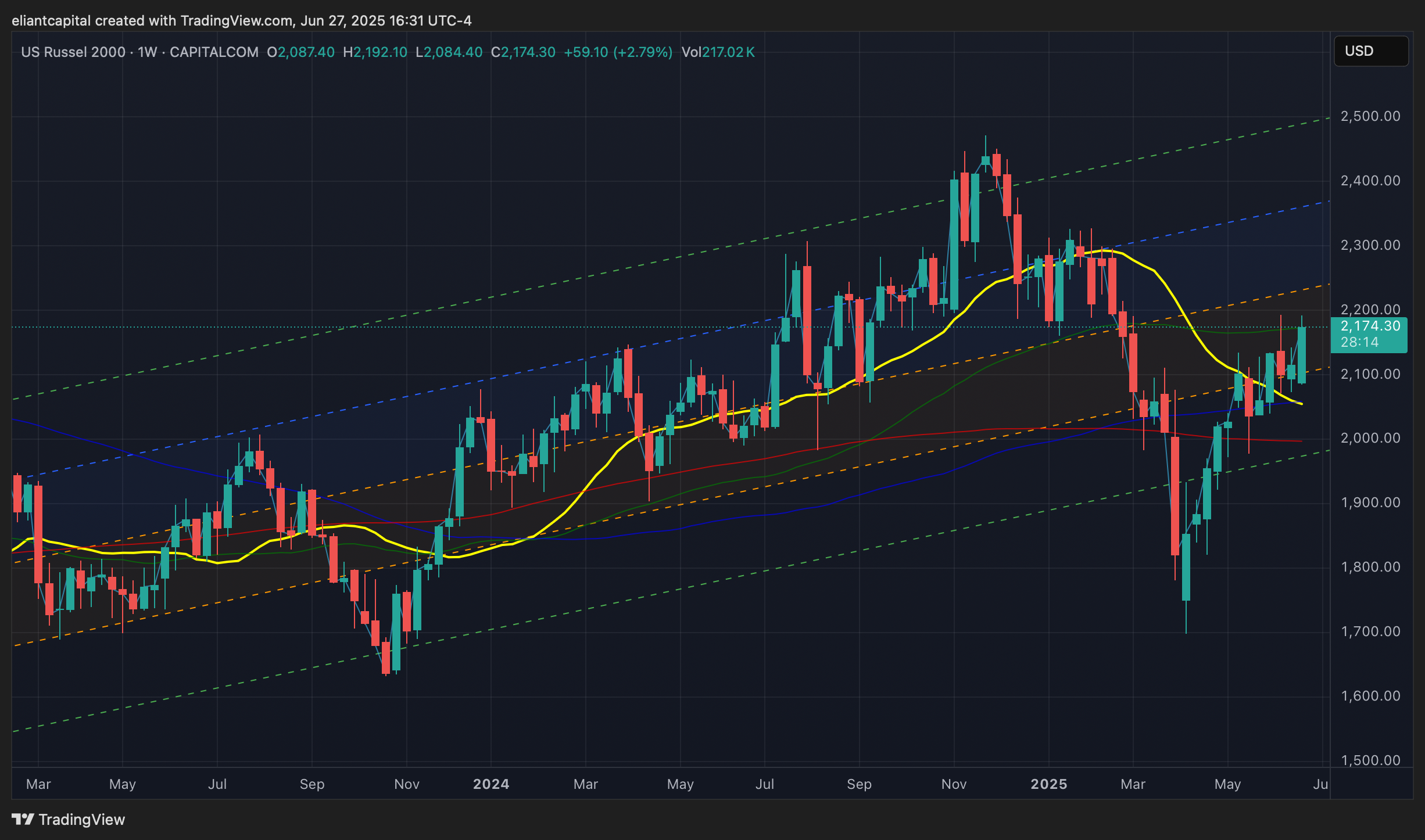
Task: Click the 2,000.00 price axis label
Action: 1370,438
